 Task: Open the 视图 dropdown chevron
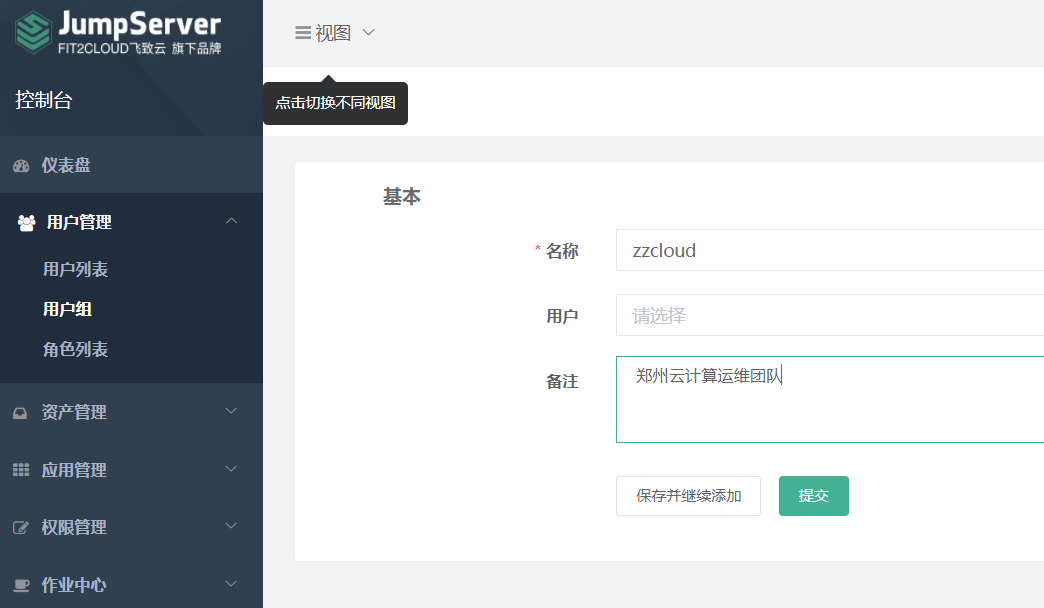tap(368, 32)
